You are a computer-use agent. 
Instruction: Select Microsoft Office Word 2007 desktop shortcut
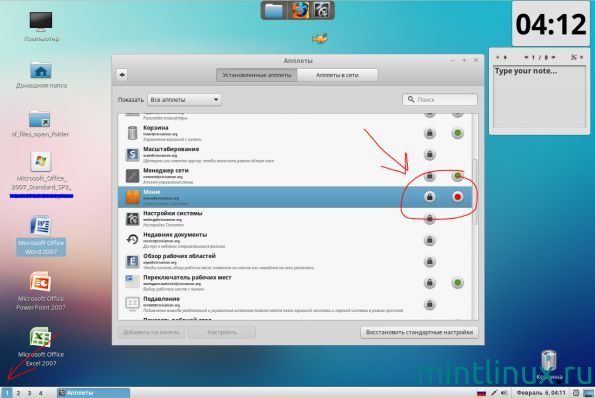[x=41, y=235]
